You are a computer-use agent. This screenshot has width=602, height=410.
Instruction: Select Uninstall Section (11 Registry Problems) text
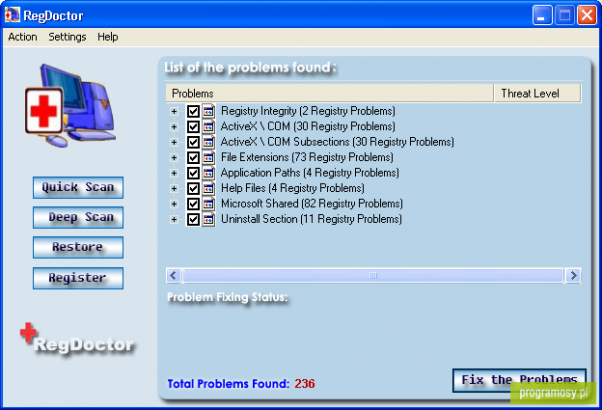[311, 219]
